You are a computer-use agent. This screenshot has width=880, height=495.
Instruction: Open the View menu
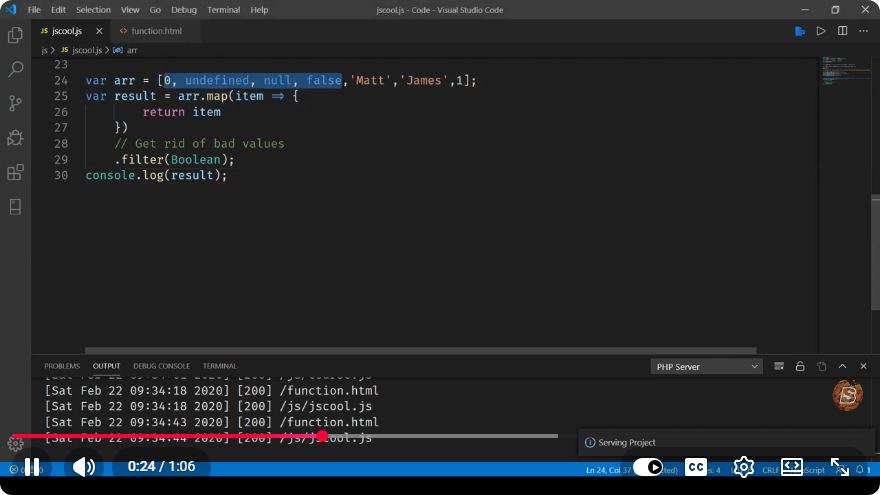[x=130, y=10]
